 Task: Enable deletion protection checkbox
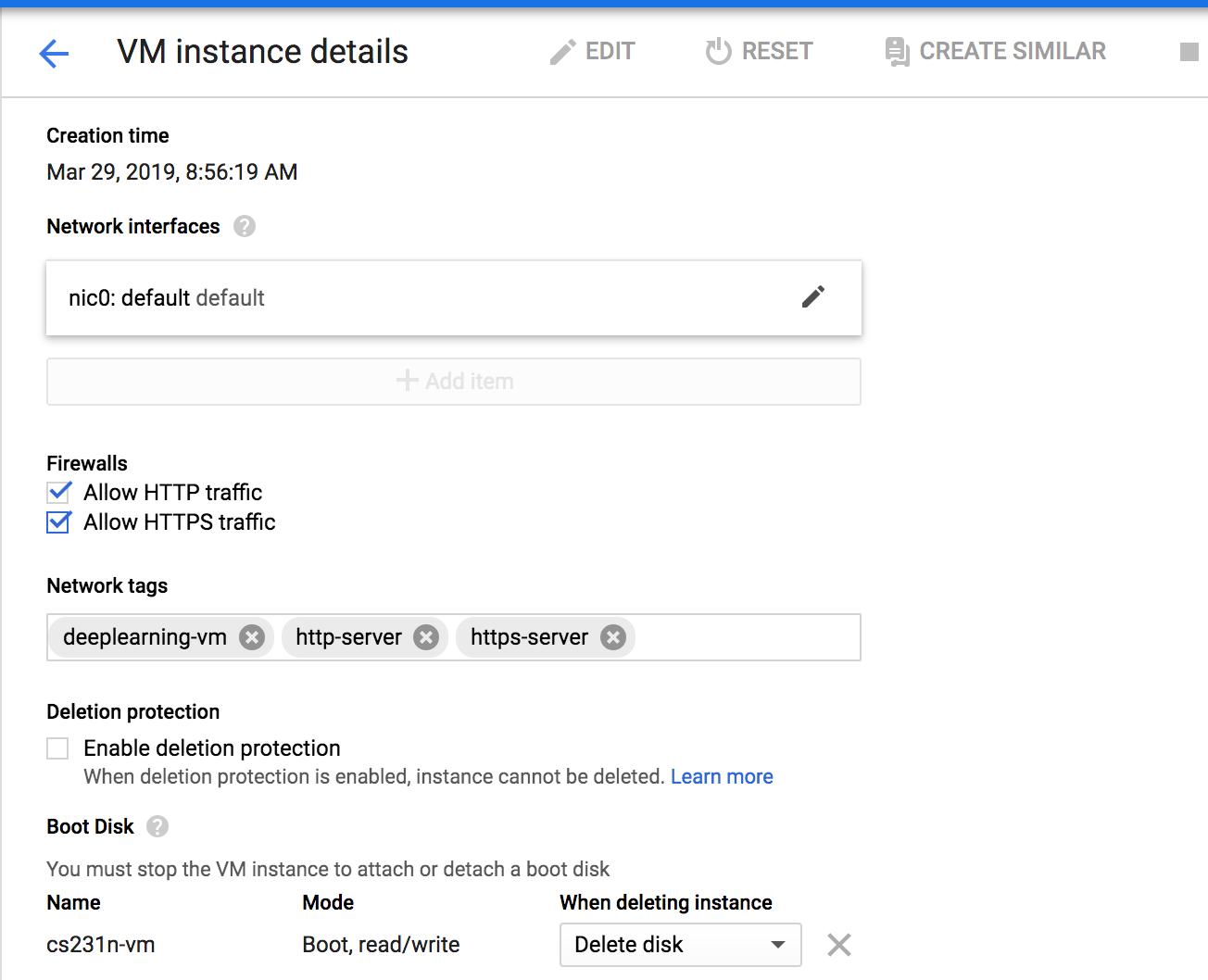[x=58, y=748]
